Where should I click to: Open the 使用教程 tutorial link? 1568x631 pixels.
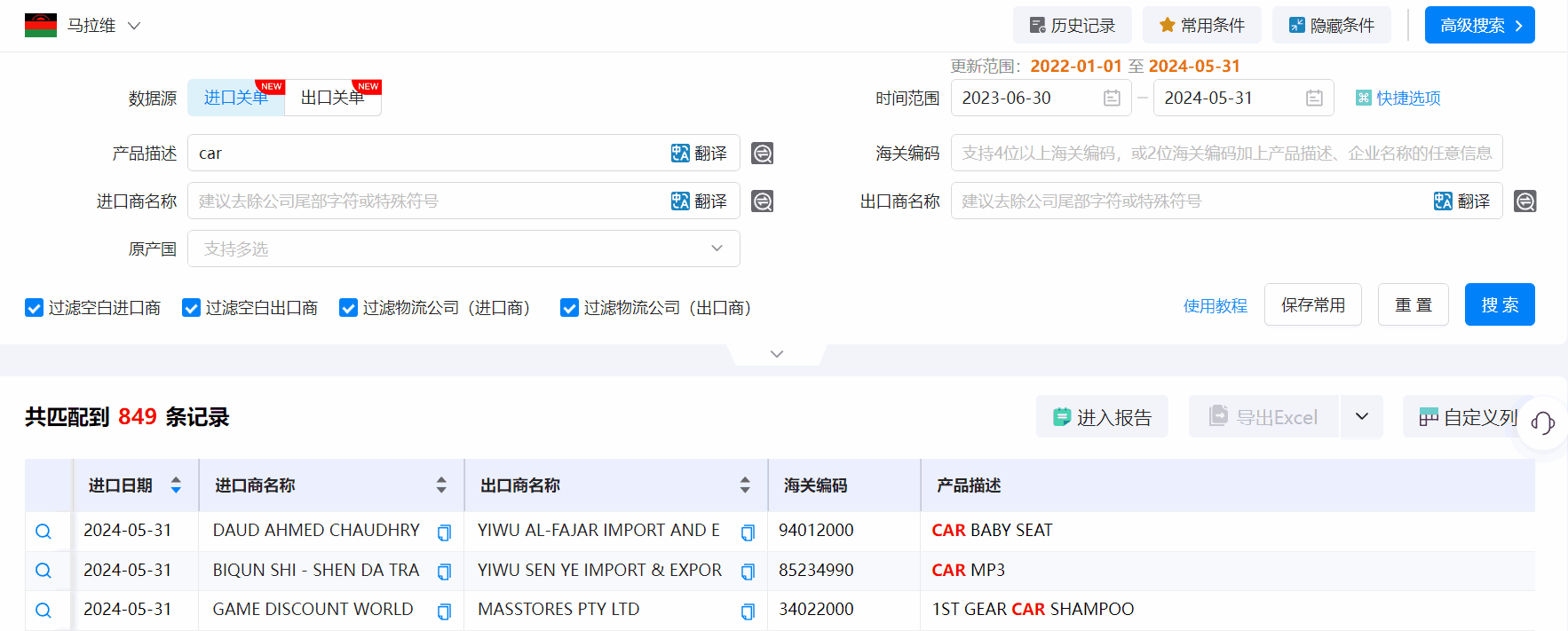(1215, 306)
